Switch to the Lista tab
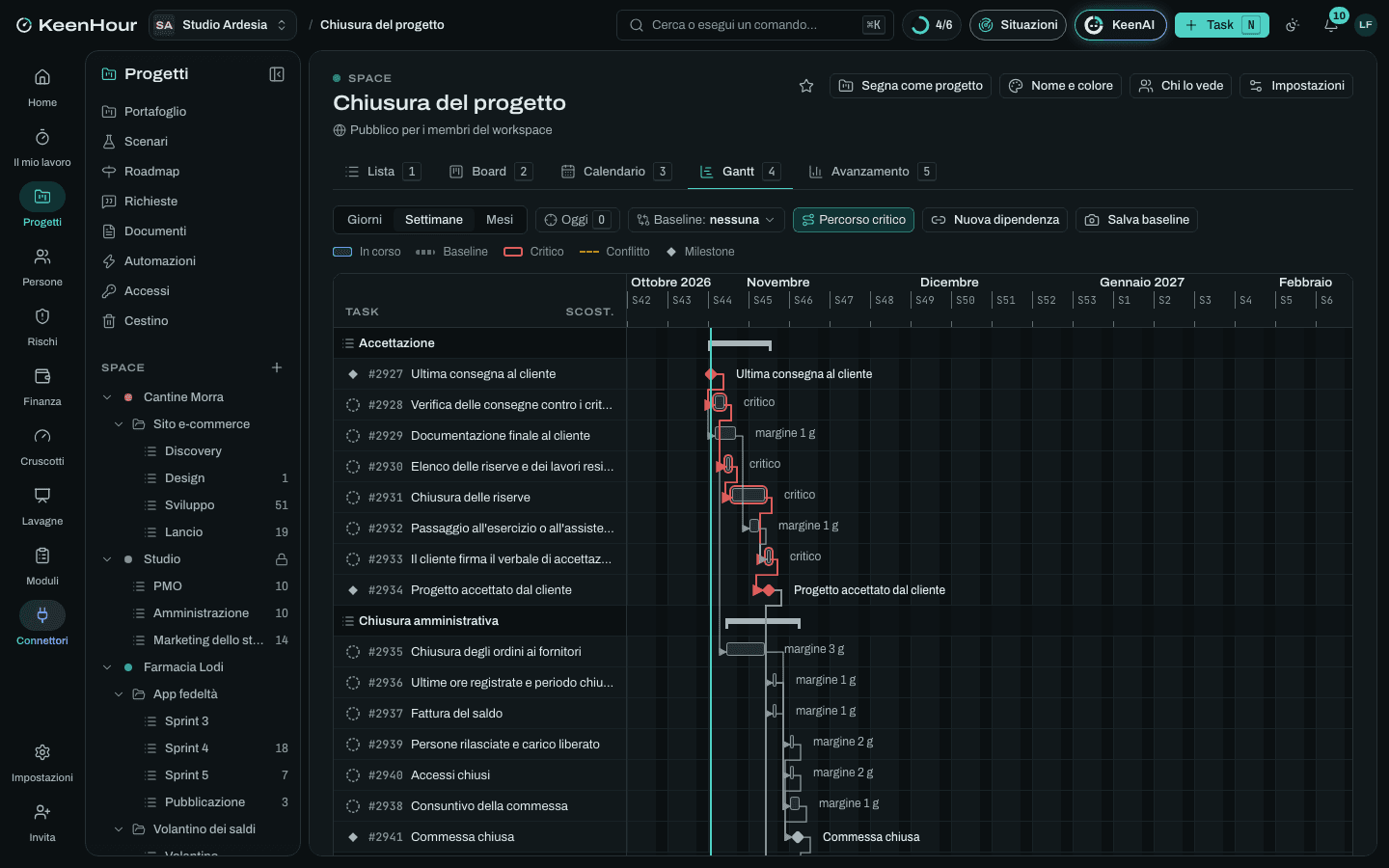Screen dimensions: 1389x868 pos(382,172)
